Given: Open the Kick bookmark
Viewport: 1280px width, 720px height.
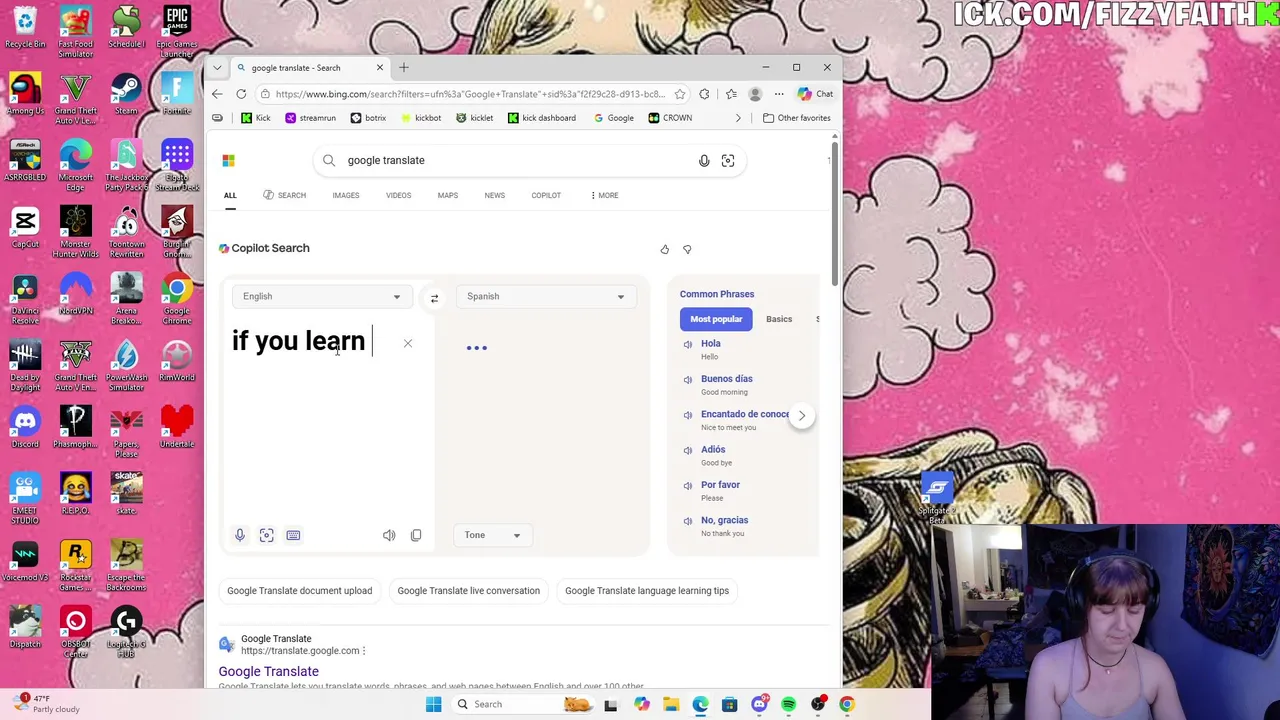Looking at the screenshot, I should click(256, 118).
